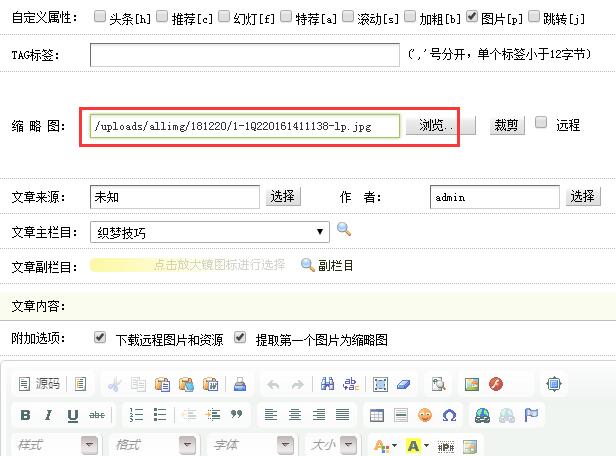Click the 浏览 browse button
The height and width of the screenshot is (456, 616).
pos(440,125)
